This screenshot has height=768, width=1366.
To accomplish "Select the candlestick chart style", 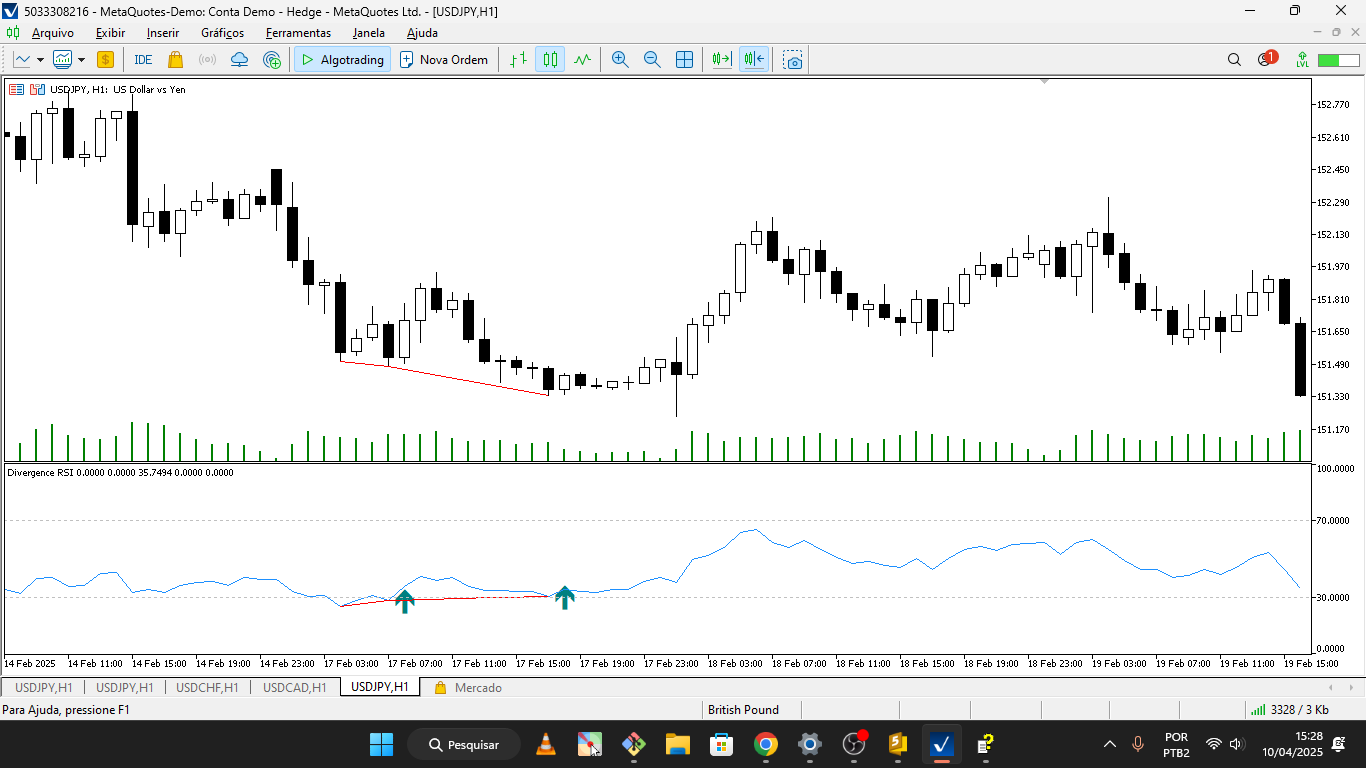I will (x=548, y=59).
